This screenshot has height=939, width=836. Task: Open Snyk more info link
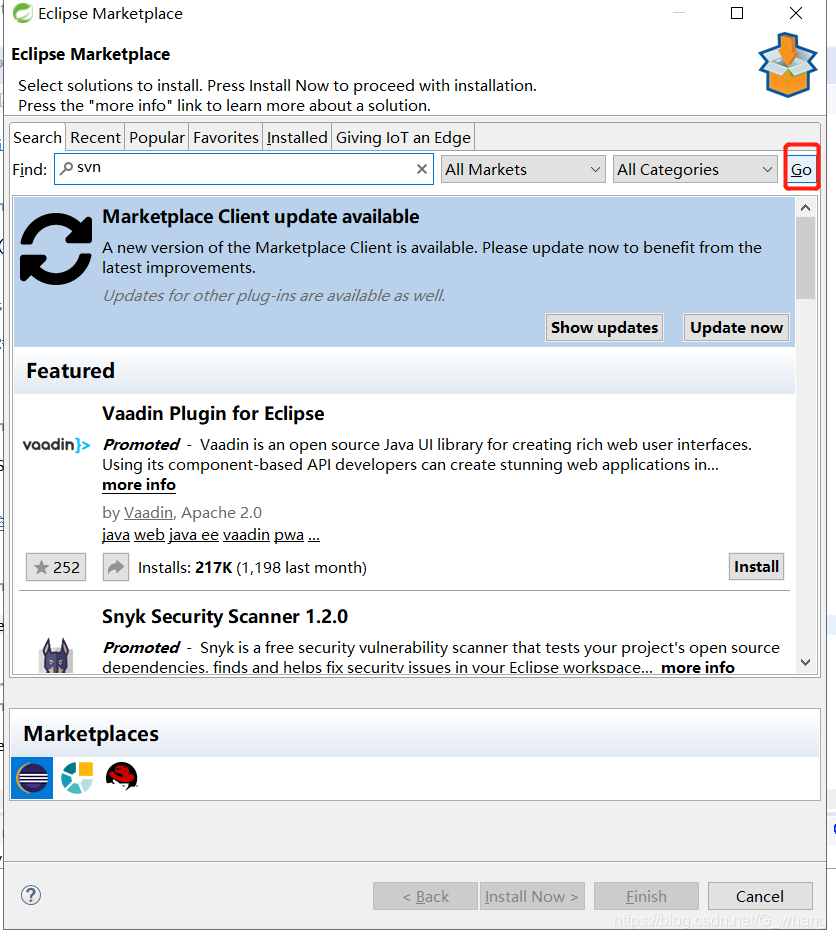698,667
